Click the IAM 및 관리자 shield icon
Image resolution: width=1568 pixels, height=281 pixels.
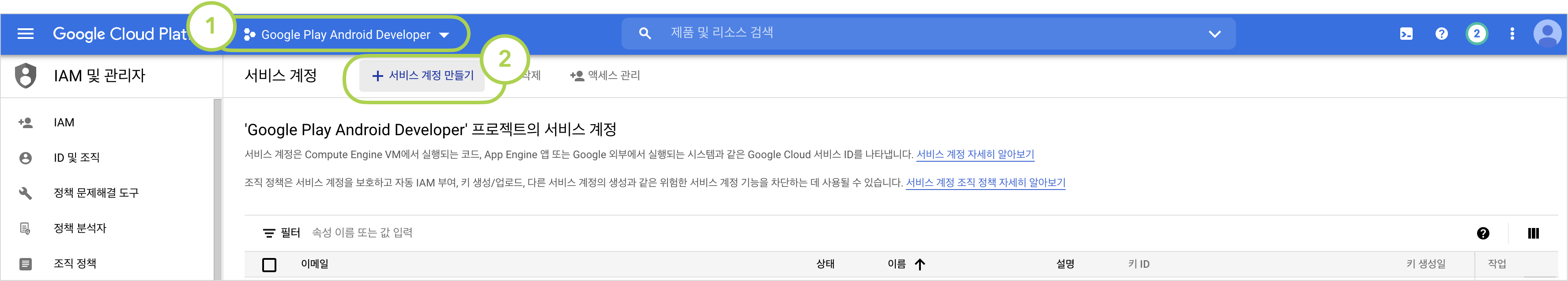coord(26,76)
